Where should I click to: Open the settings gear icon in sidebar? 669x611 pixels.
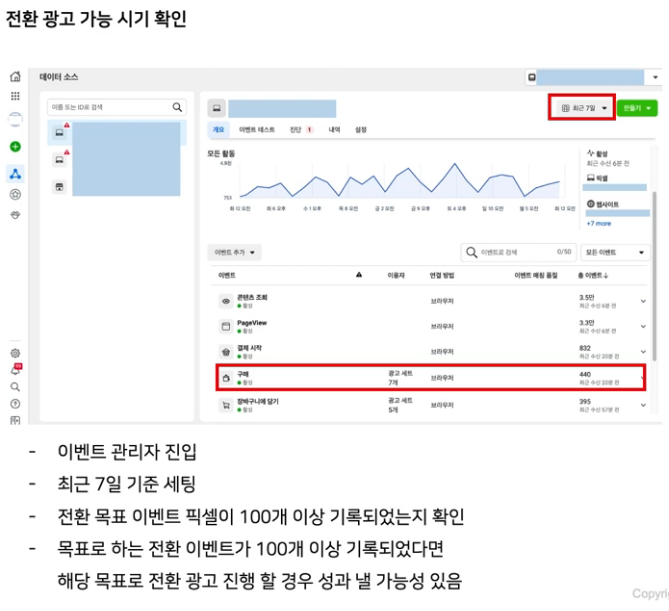click(x=15, y=353)
